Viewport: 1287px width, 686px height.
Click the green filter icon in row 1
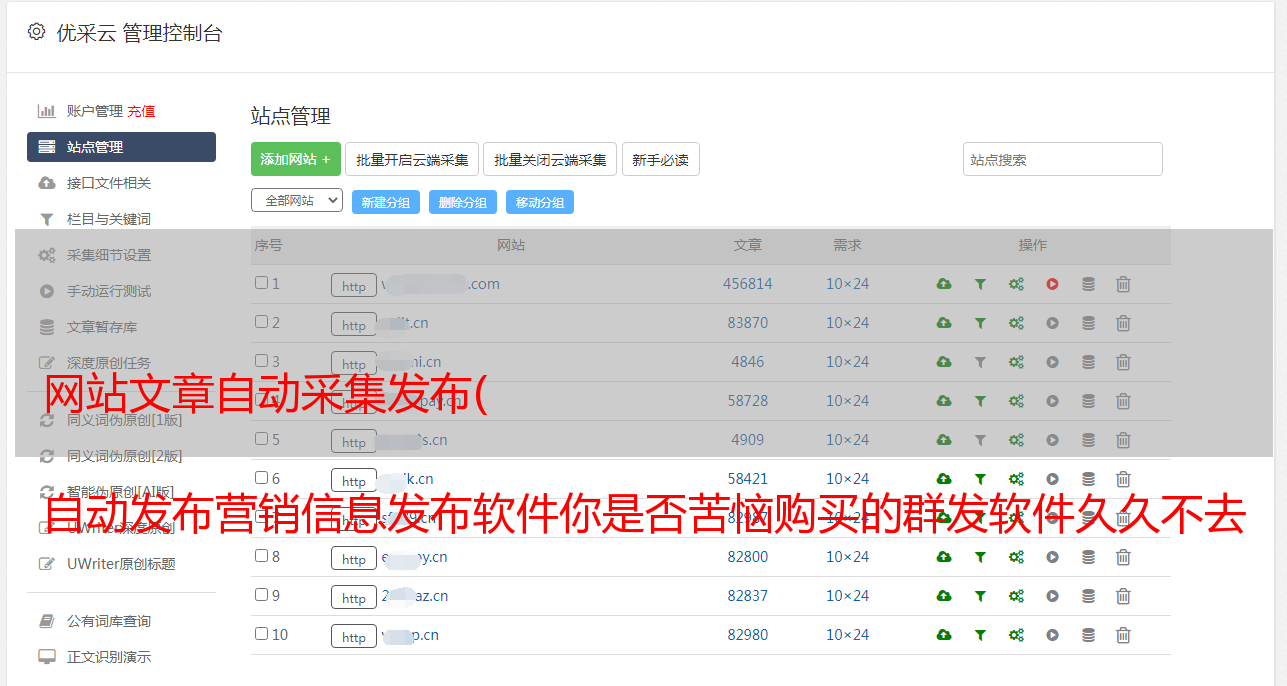click(x=980, y=284)
